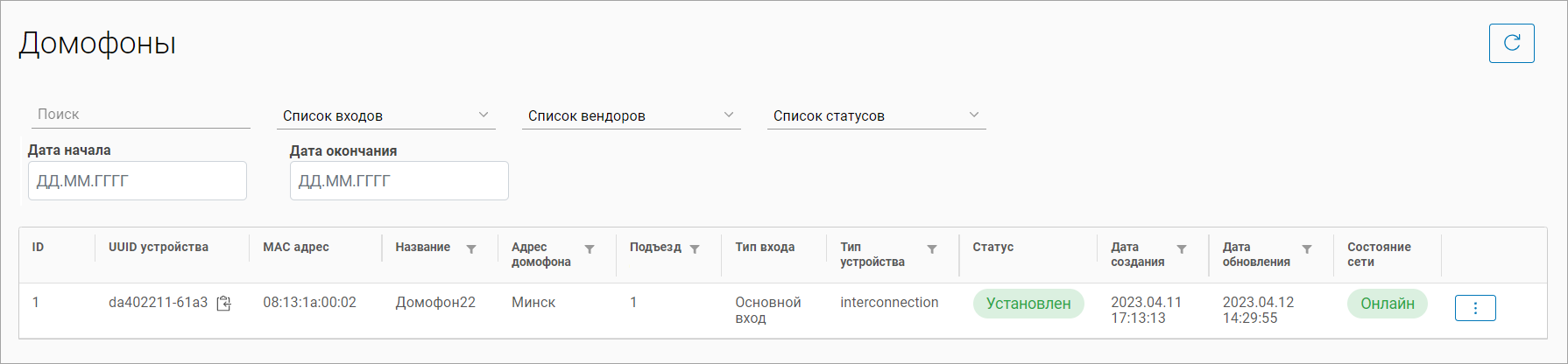
Task: Click filter icon in Адрес домофона column
Action: 590,249
